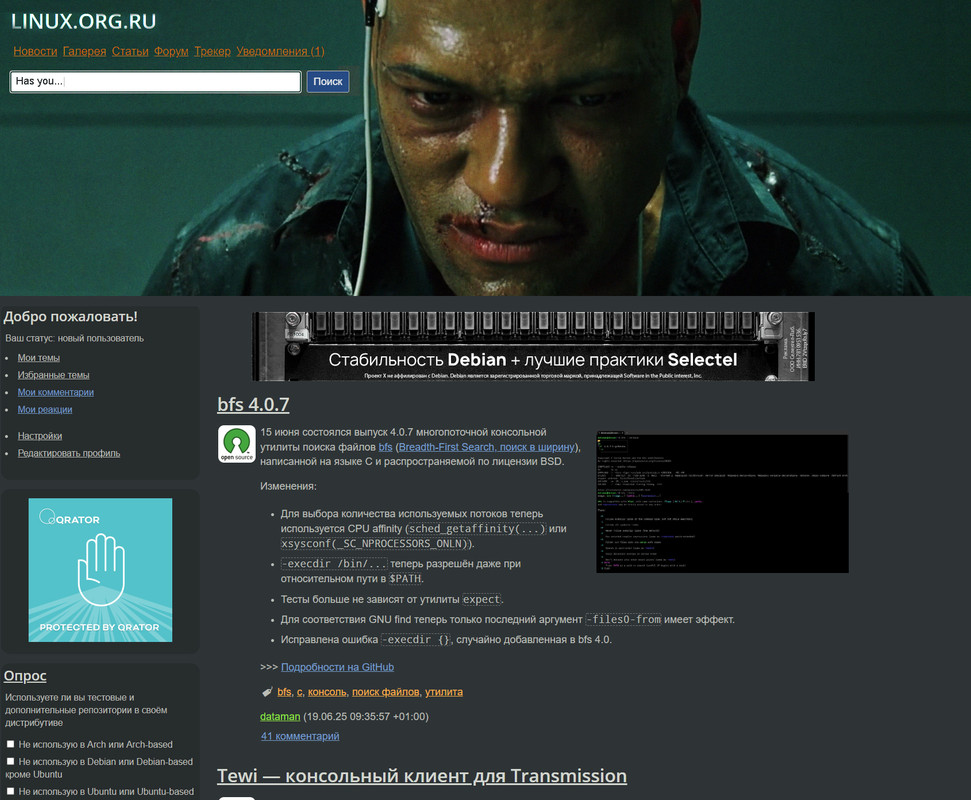Click the Qrator protected banner

[100, 570]
